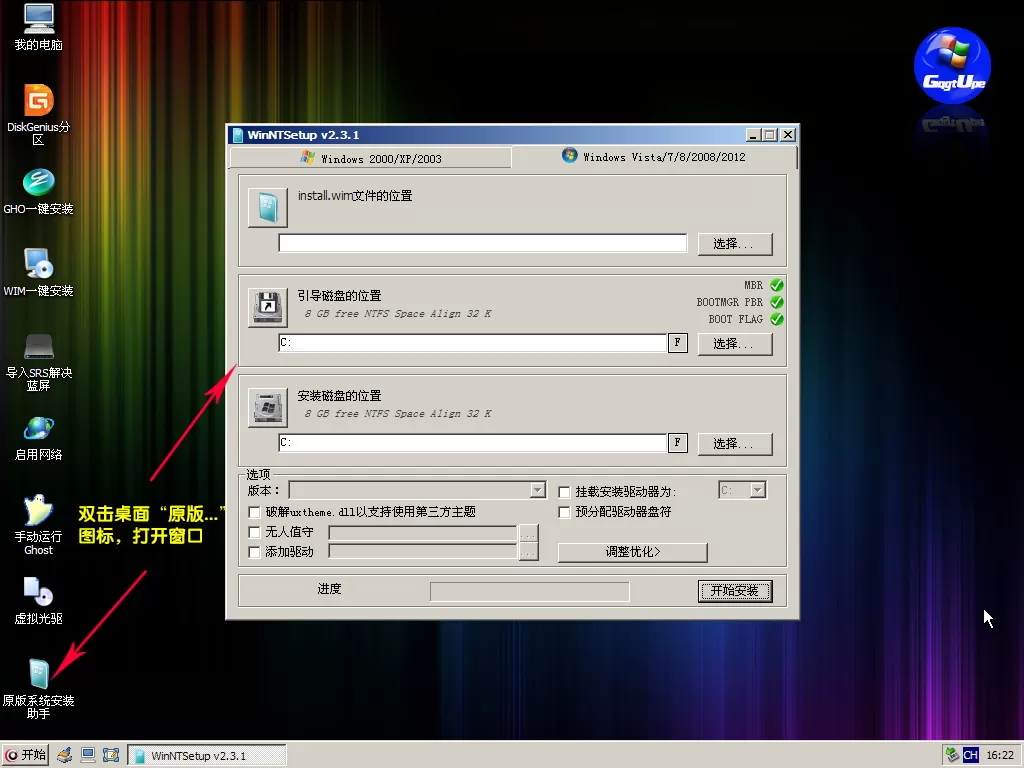1024x768 pixels.
Task: Click 开始安装 button
Action: pos(735,591)
